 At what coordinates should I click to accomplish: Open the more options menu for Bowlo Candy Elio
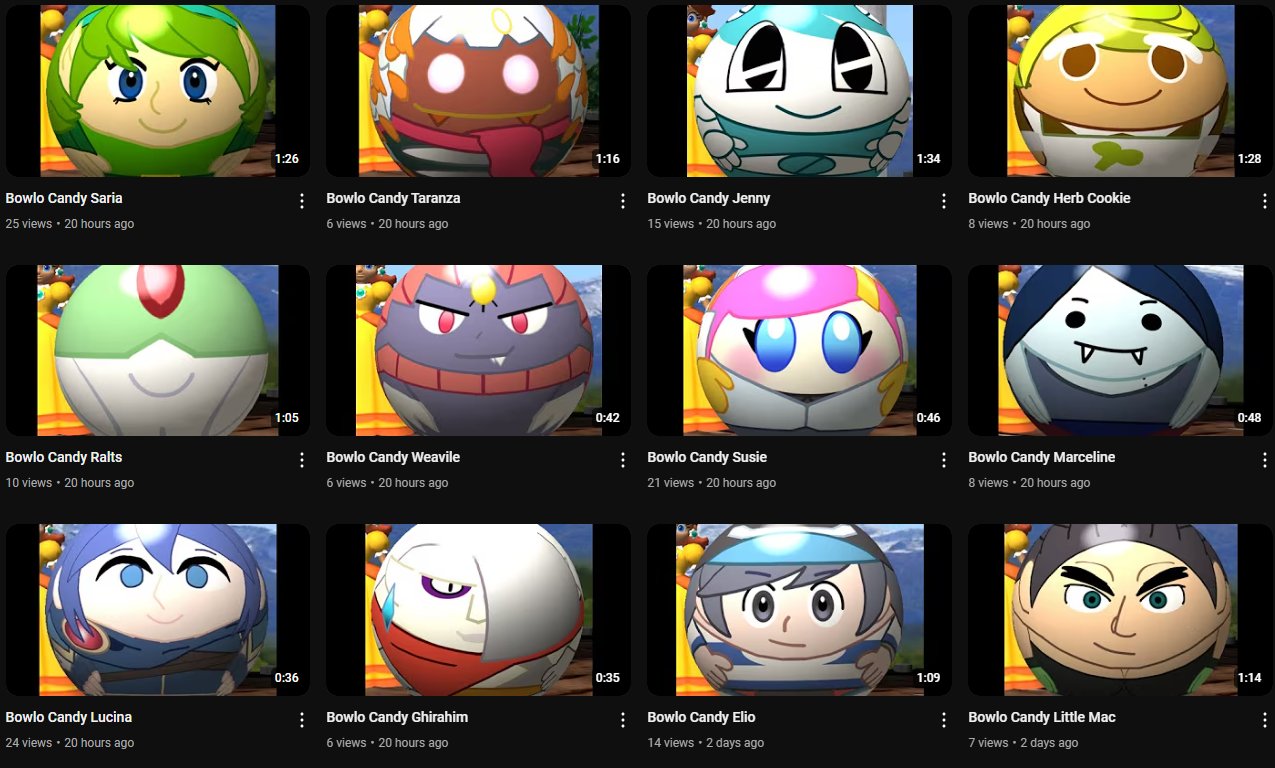[x=943, y=720]
